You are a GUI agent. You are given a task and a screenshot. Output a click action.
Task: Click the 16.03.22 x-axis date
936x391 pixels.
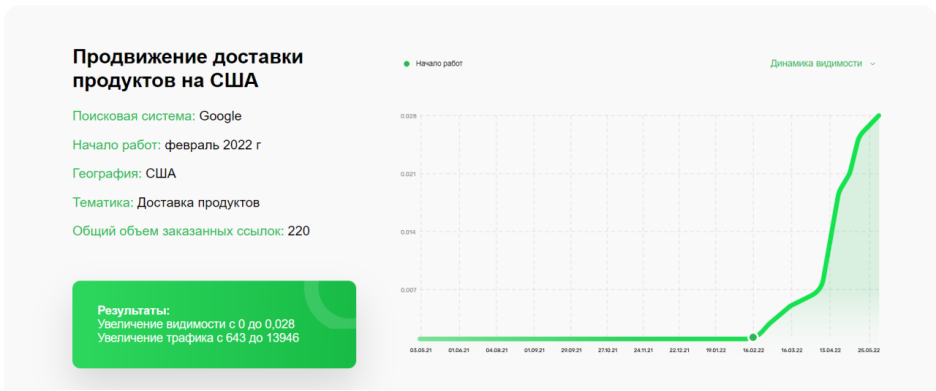tap(791, 350)
